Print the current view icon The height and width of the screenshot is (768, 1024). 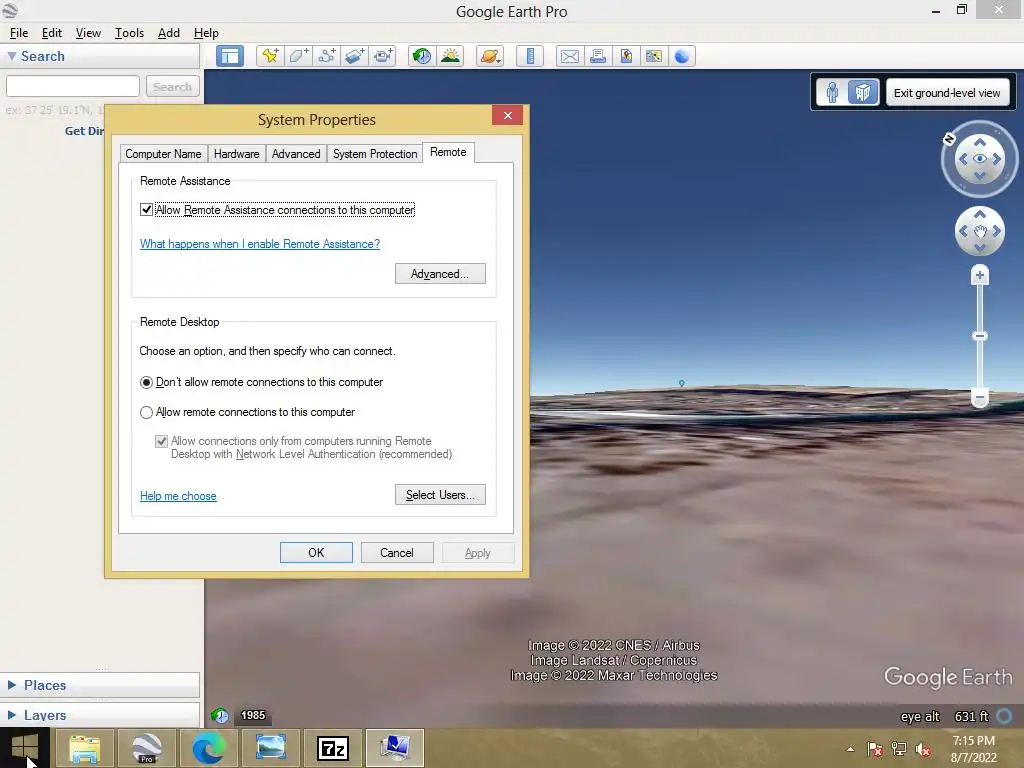click(x=598, y=56)
